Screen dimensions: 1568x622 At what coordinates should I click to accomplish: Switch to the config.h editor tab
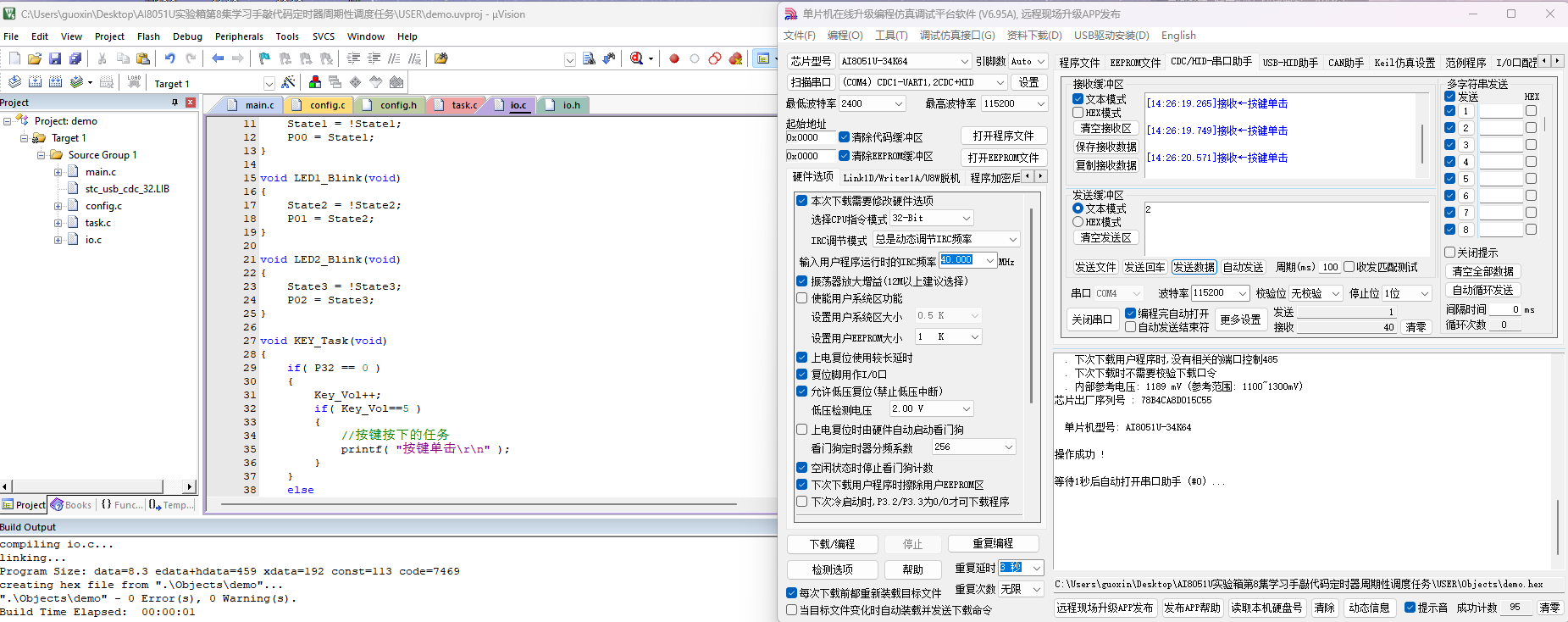(x=390, y=105)
